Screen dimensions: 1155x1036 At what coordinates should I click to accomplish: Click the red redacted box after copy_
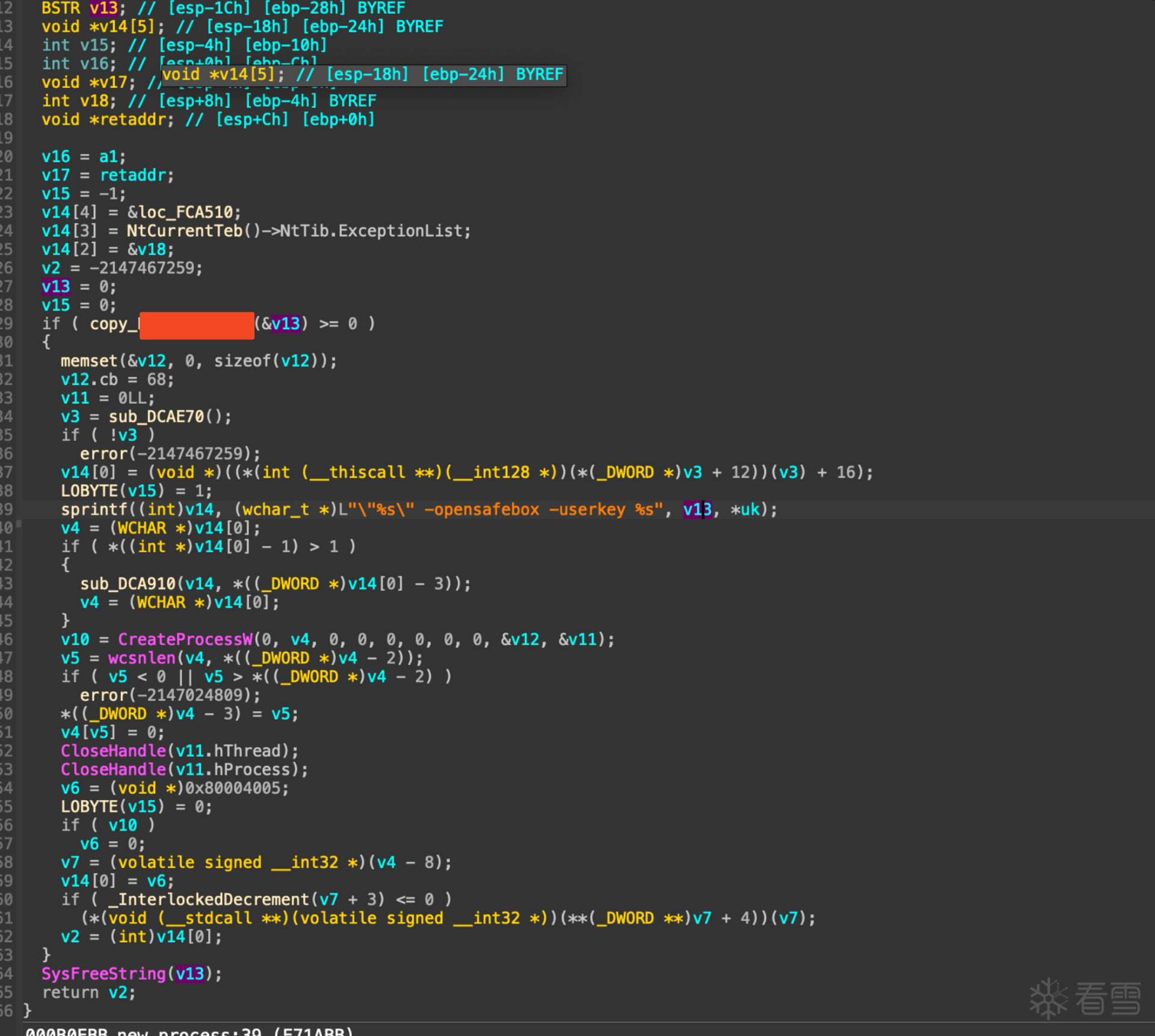point(197,325)
